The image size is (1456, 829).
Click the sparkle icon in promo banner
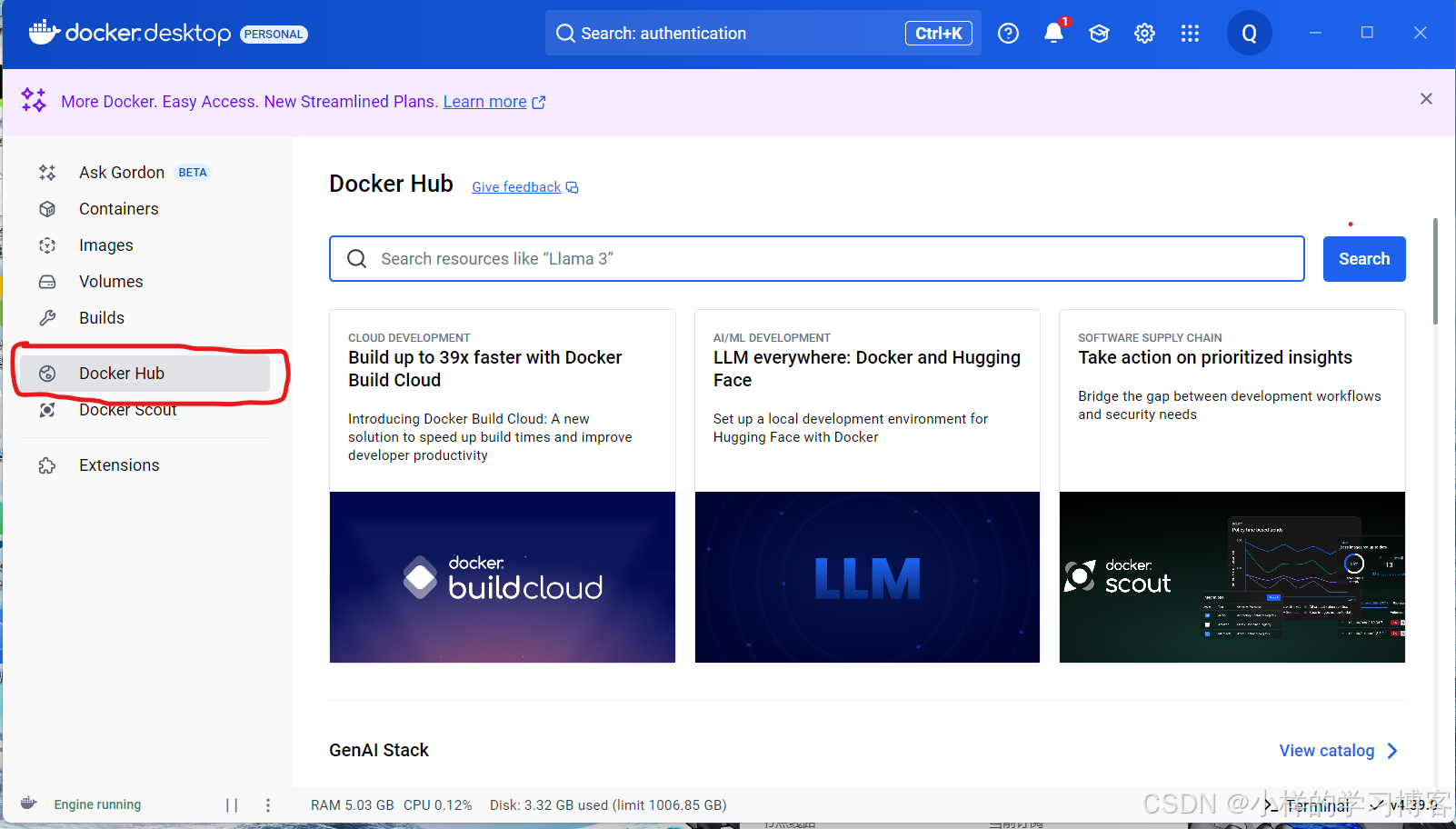(x=34, y=100)
